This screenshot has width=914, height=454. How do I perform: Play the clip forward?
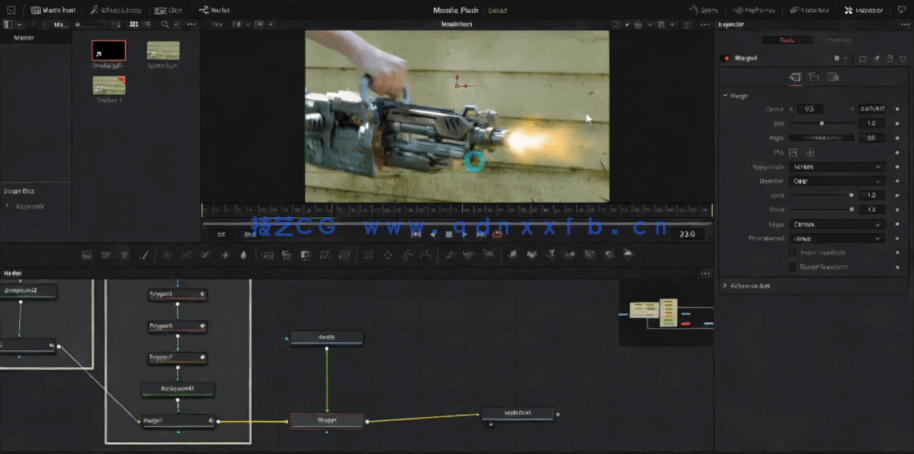(465, 234)
